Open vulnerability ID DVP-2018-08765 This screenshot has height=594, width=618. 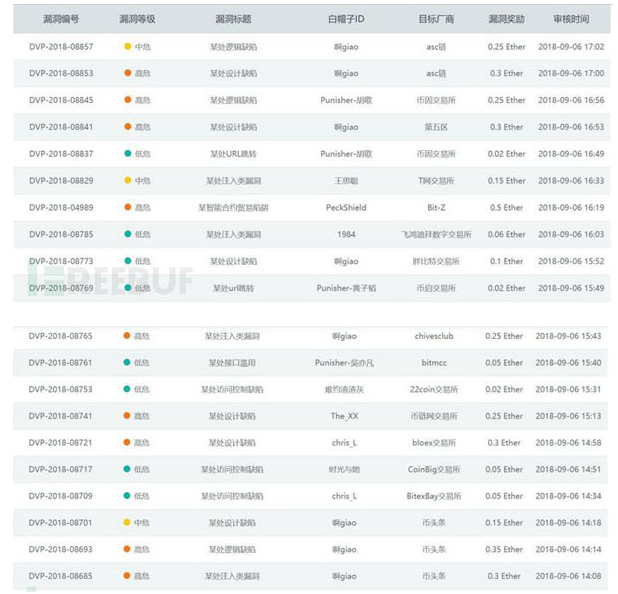(x=61, y=336)
